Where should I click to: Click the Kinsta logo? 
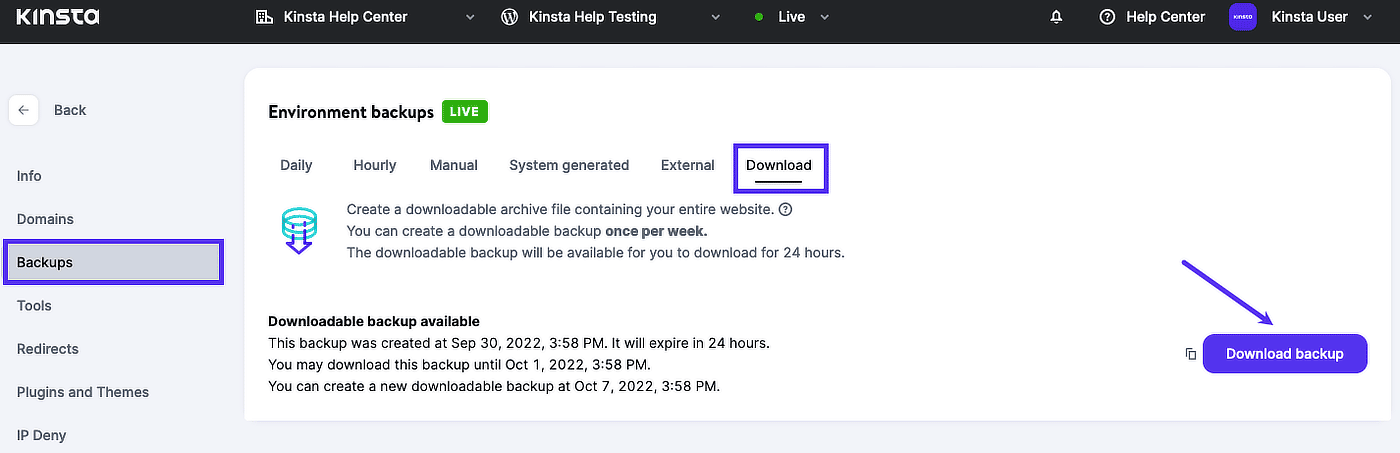coord(57,17)
